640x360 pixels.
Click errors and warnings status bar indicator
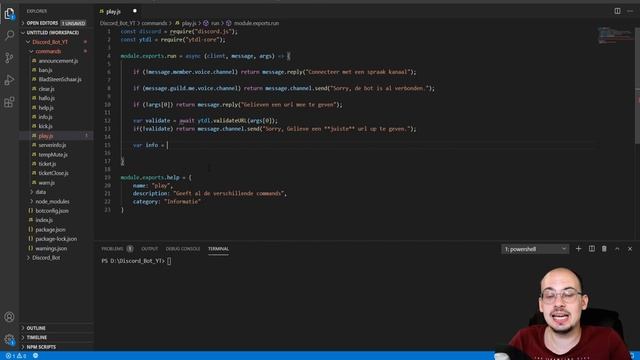point(16,356)
